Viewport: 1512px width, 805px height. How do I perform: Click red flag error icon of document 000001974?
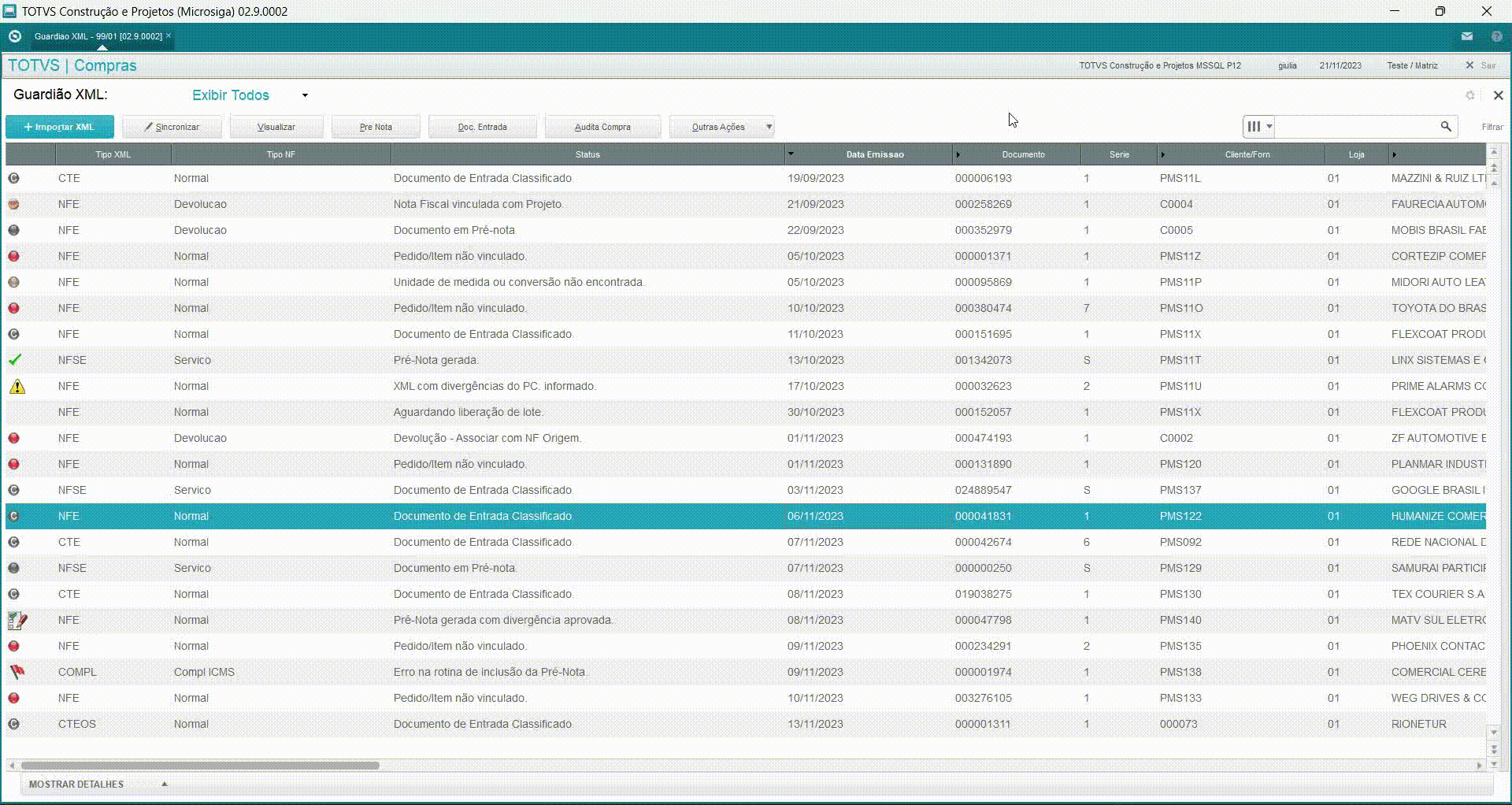(x=17, y=672)
